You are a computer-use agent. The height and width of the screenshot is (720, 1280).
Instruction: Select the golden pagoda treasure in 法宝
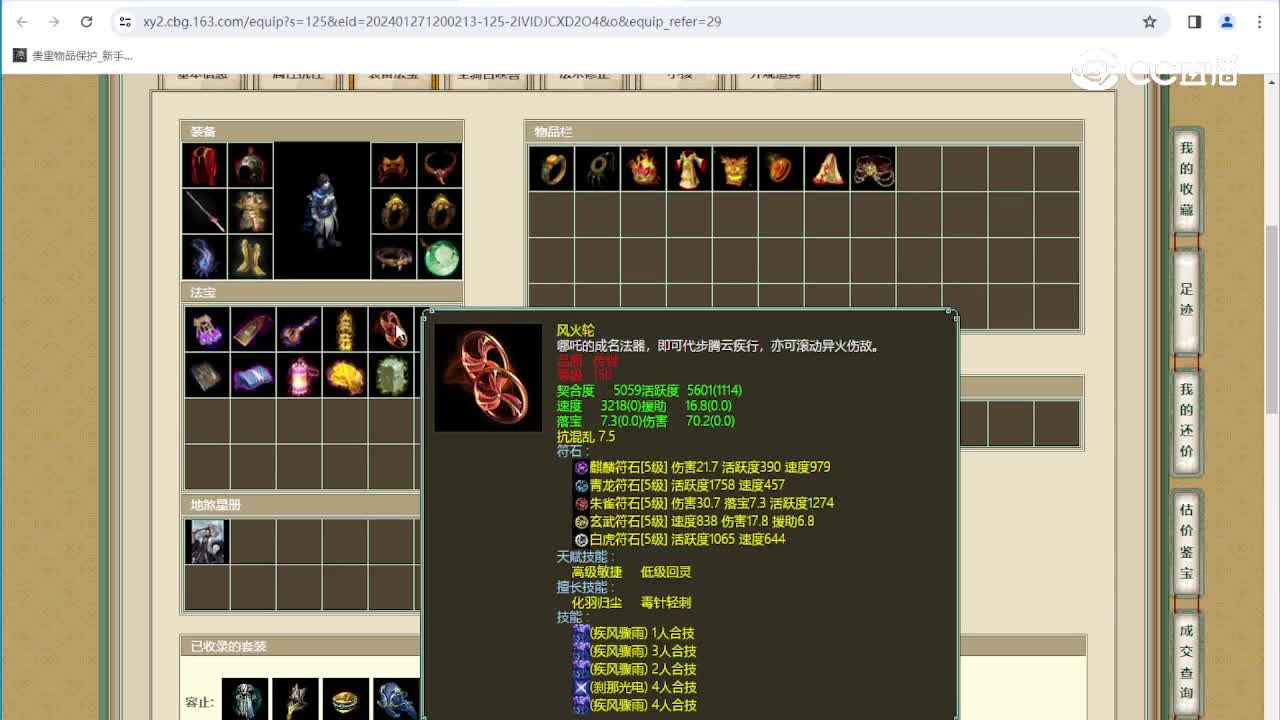345,329
